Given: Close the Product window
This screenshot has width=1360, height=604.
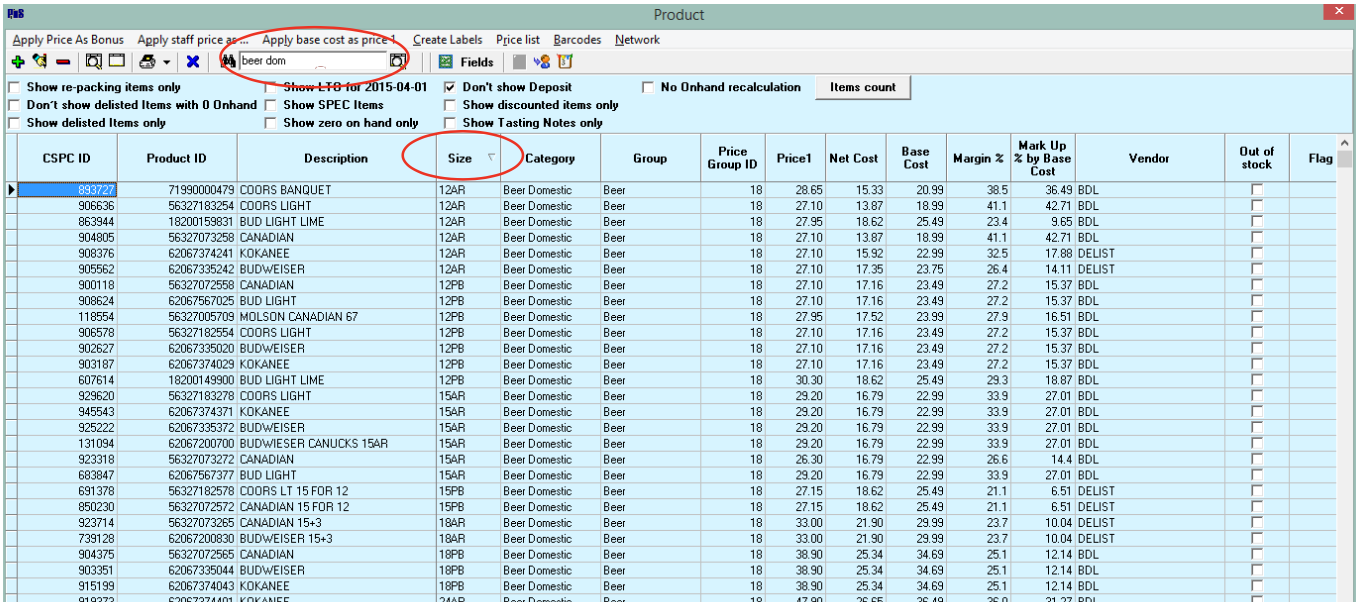Looking at the screenshot, I should [x=1338, y=12].
